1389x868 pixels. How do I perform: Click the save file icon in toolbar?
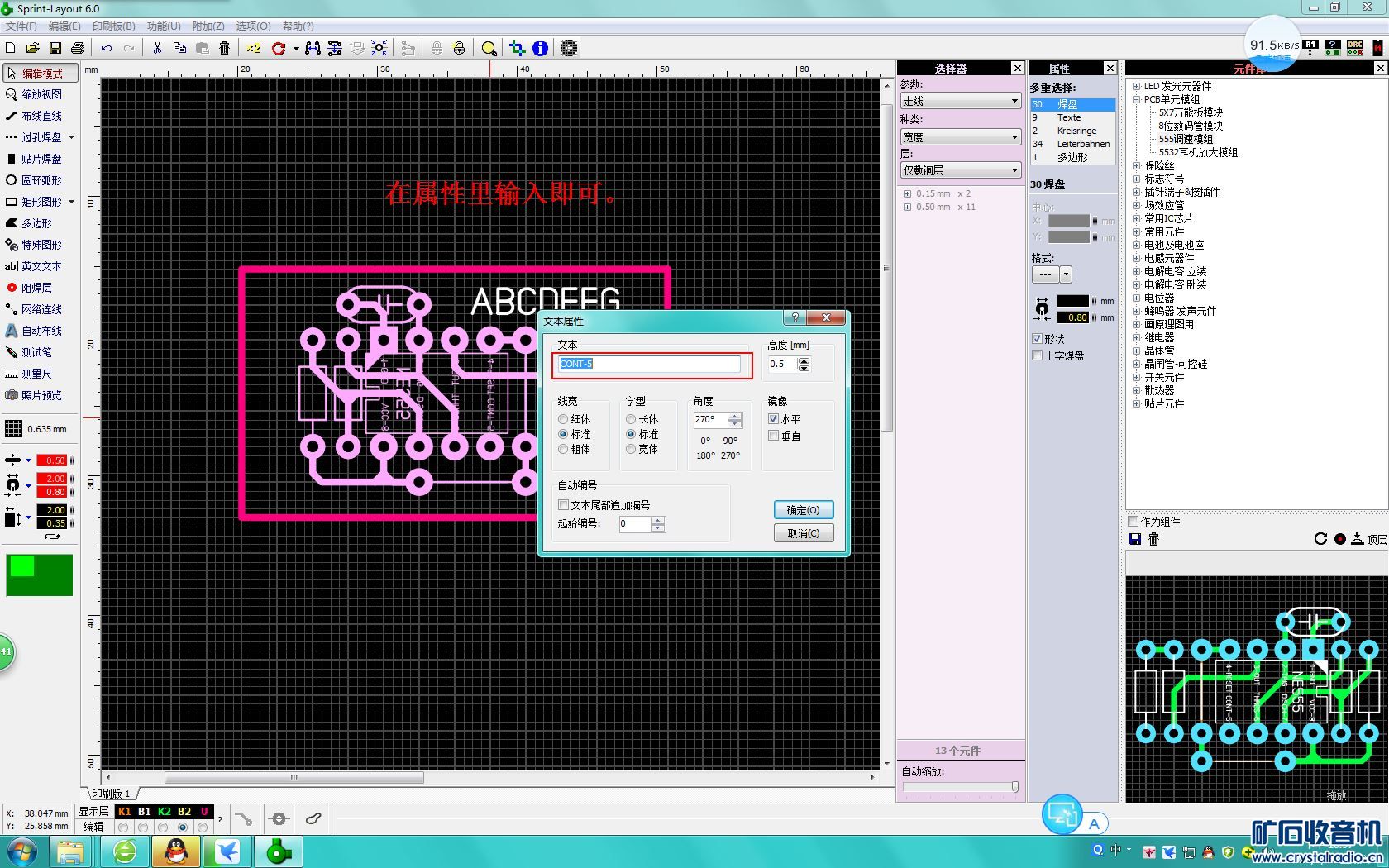pyautogui.click(x=55, y=49)
